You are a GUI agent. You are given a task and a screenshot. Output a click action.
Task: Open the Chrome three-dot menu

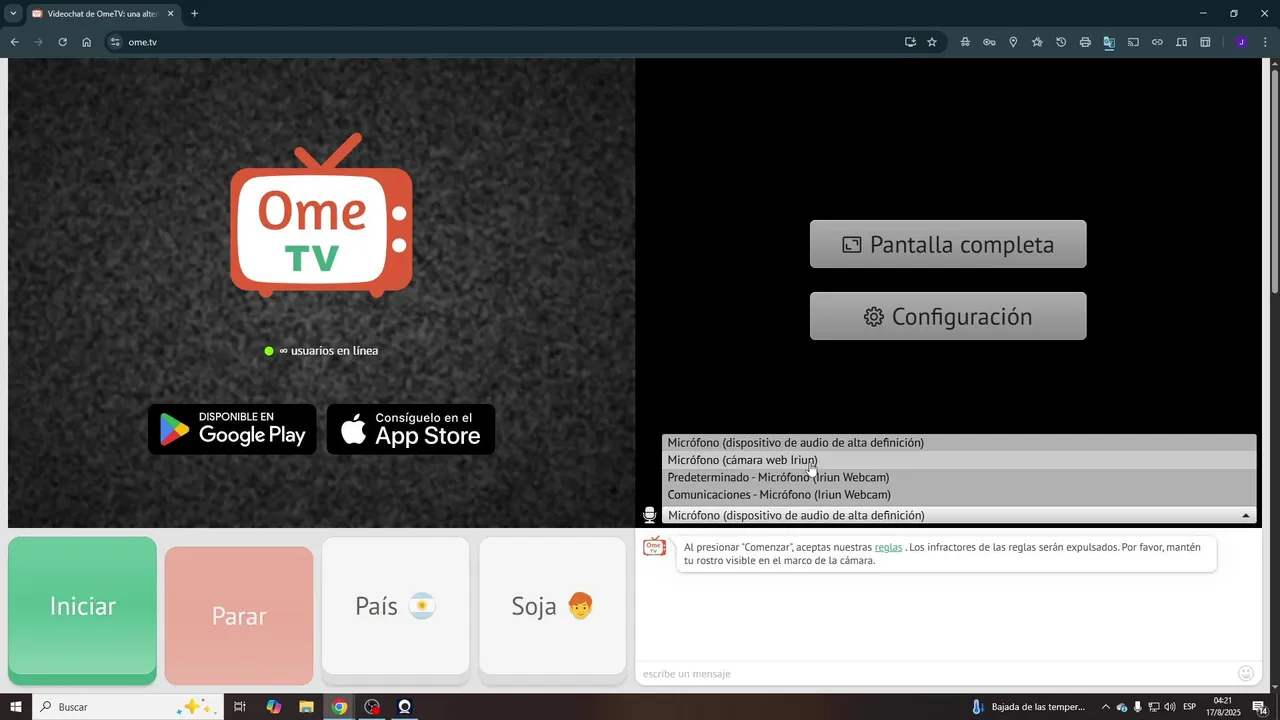pos(1265,42)
